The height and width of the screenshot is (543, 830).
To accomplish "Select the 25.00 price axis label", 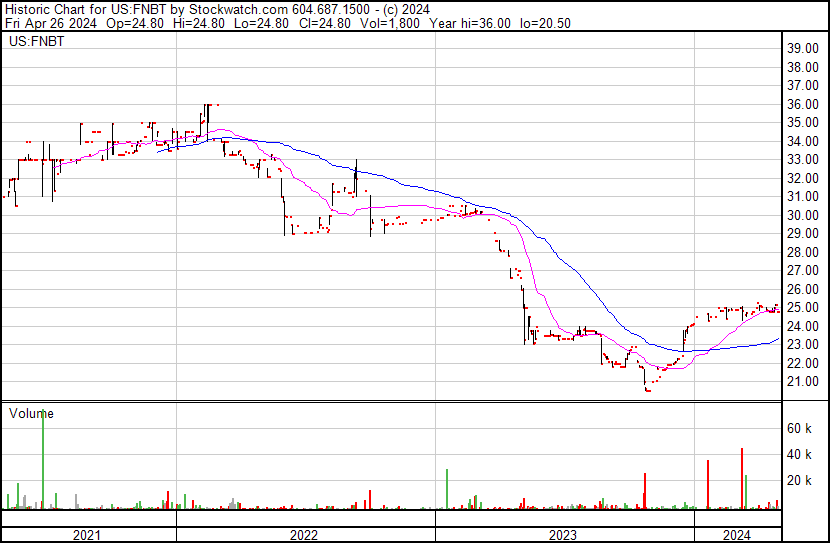I will (x=802, y=307).
